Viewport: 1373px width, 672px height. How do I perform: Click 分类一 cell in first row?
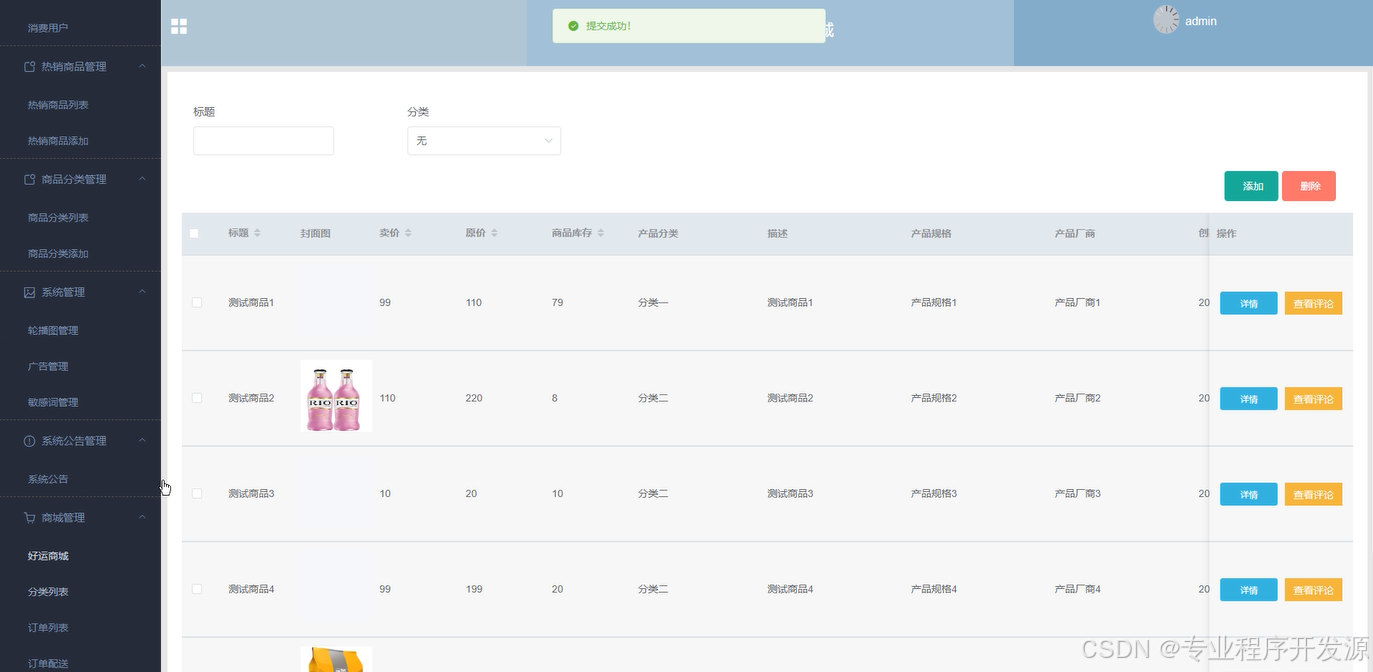(653, 302)
